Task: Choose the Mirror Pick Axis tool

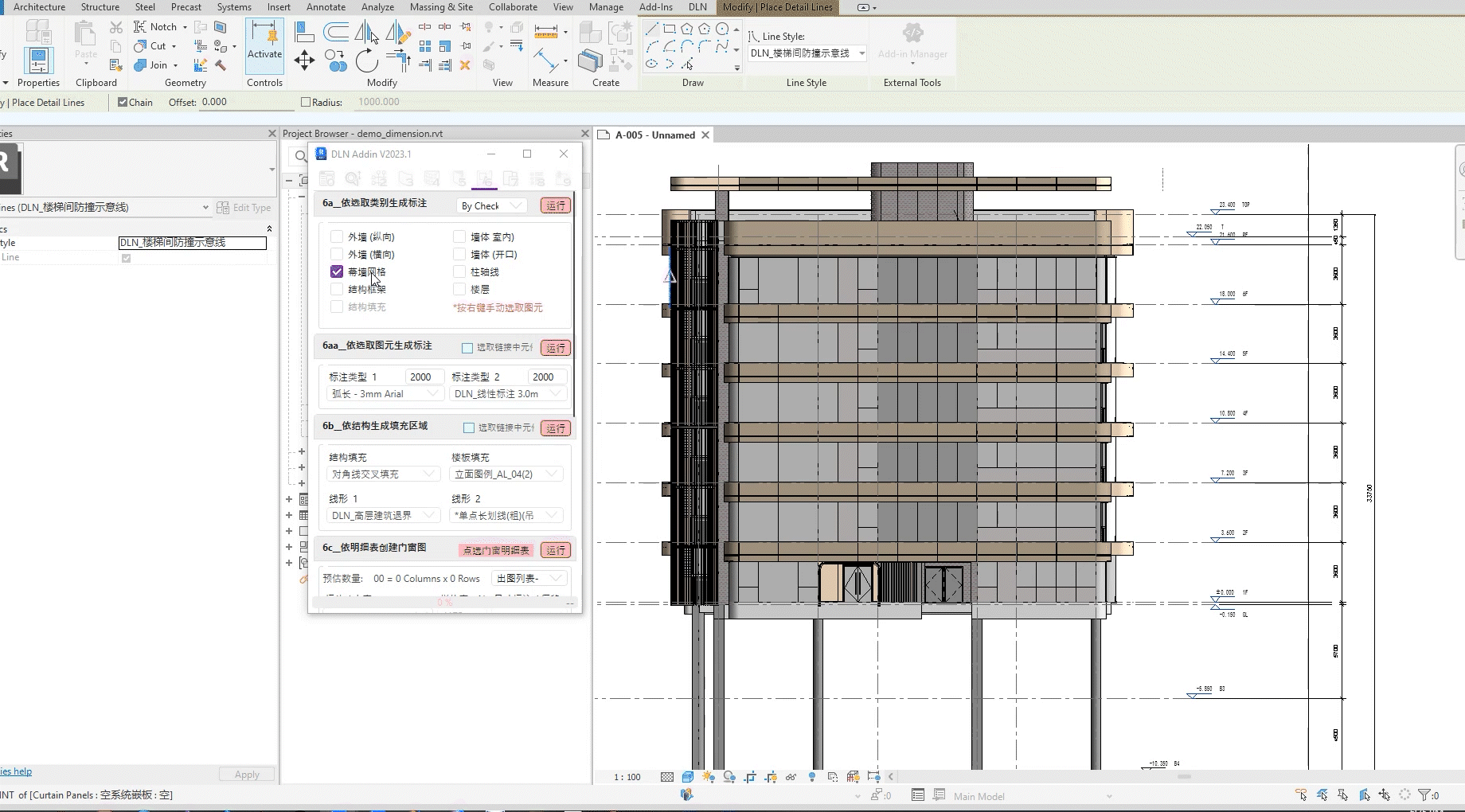Action: pos(367,32)
